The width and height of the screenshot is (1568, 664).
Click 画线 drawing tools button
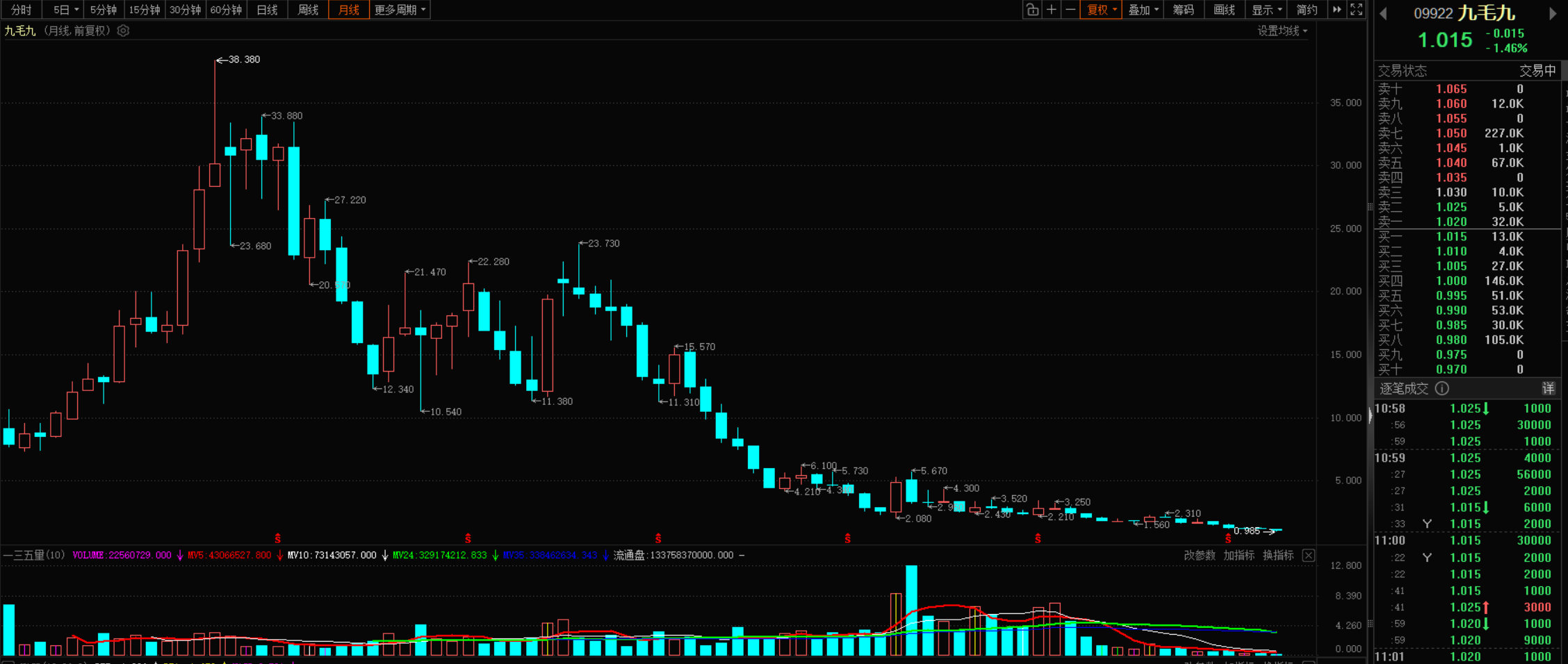(1224, 10)
